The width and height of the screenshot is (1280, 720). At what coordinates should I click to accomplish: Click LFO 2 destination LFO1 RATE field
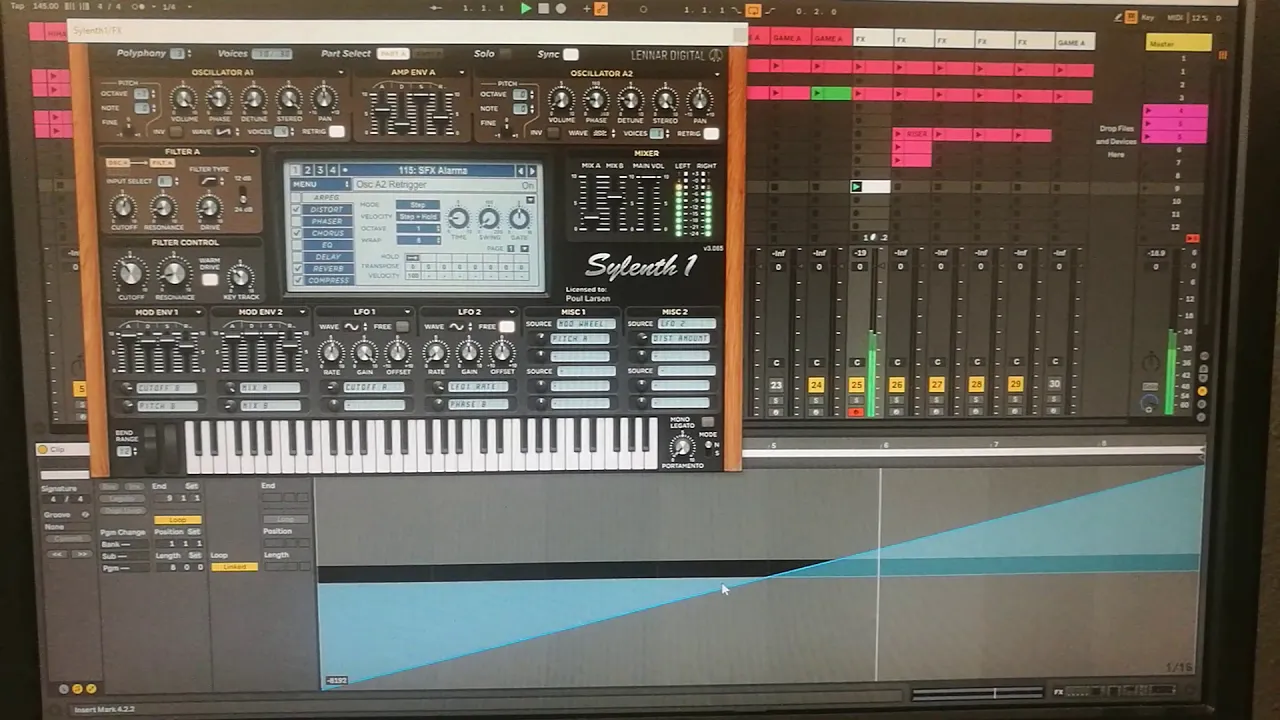478,387
